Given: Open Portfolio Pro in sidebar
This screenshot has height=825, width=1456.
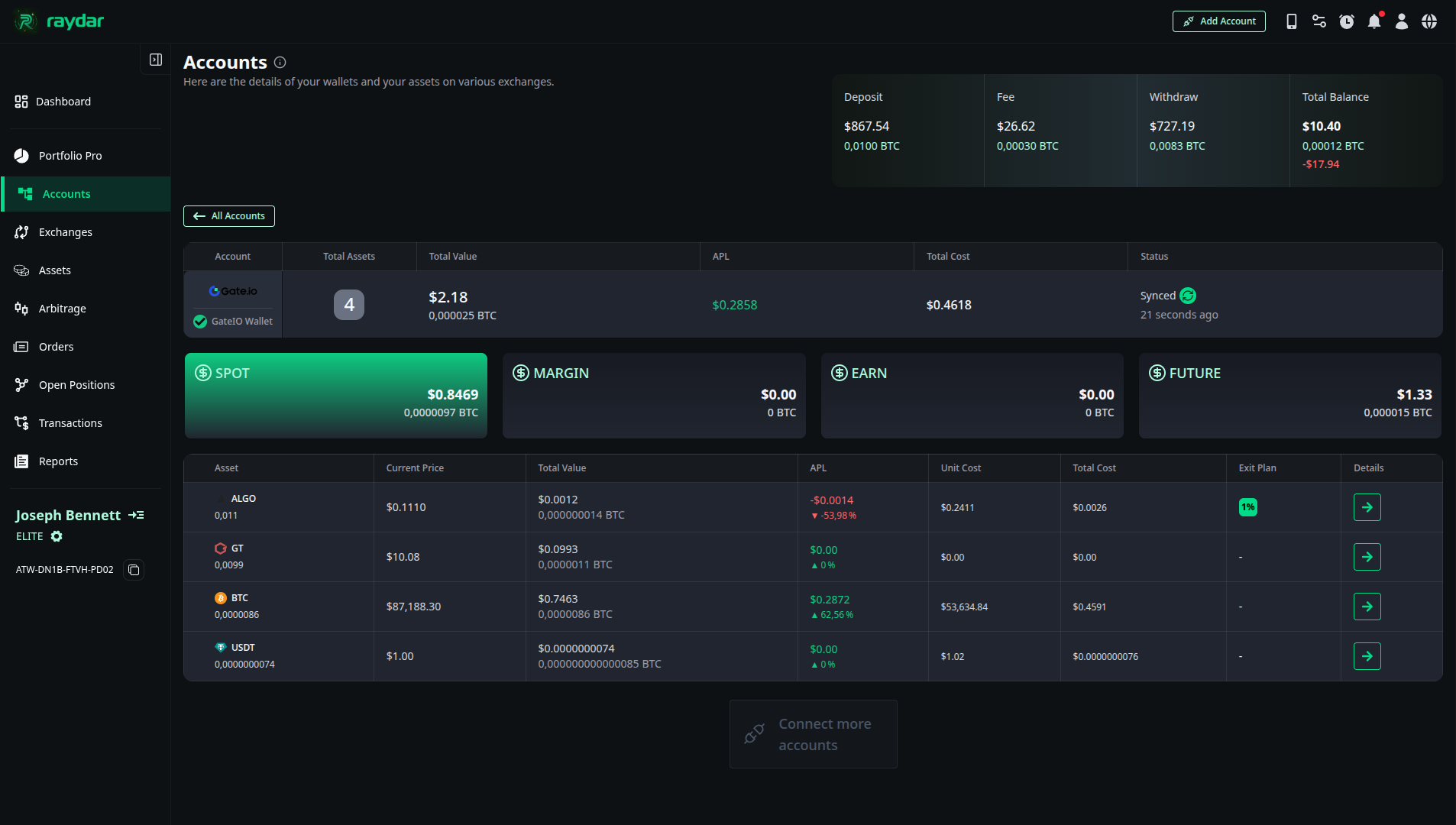Looking at the screenshot, I should click(x=70, y=156).
